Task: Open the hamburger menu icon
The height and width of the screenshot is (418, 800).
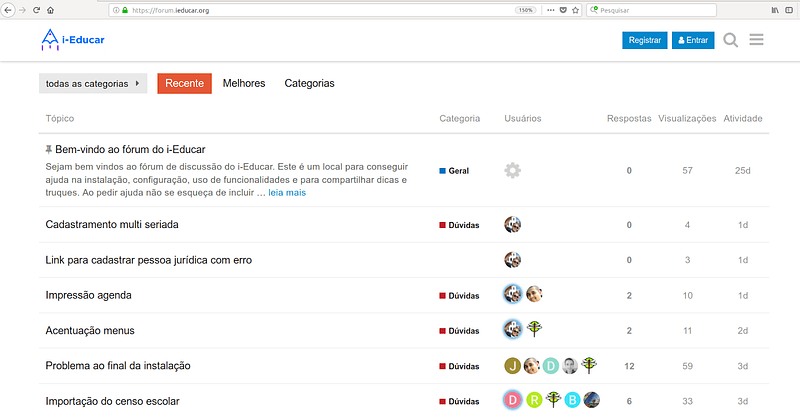Action: (756, 39)
